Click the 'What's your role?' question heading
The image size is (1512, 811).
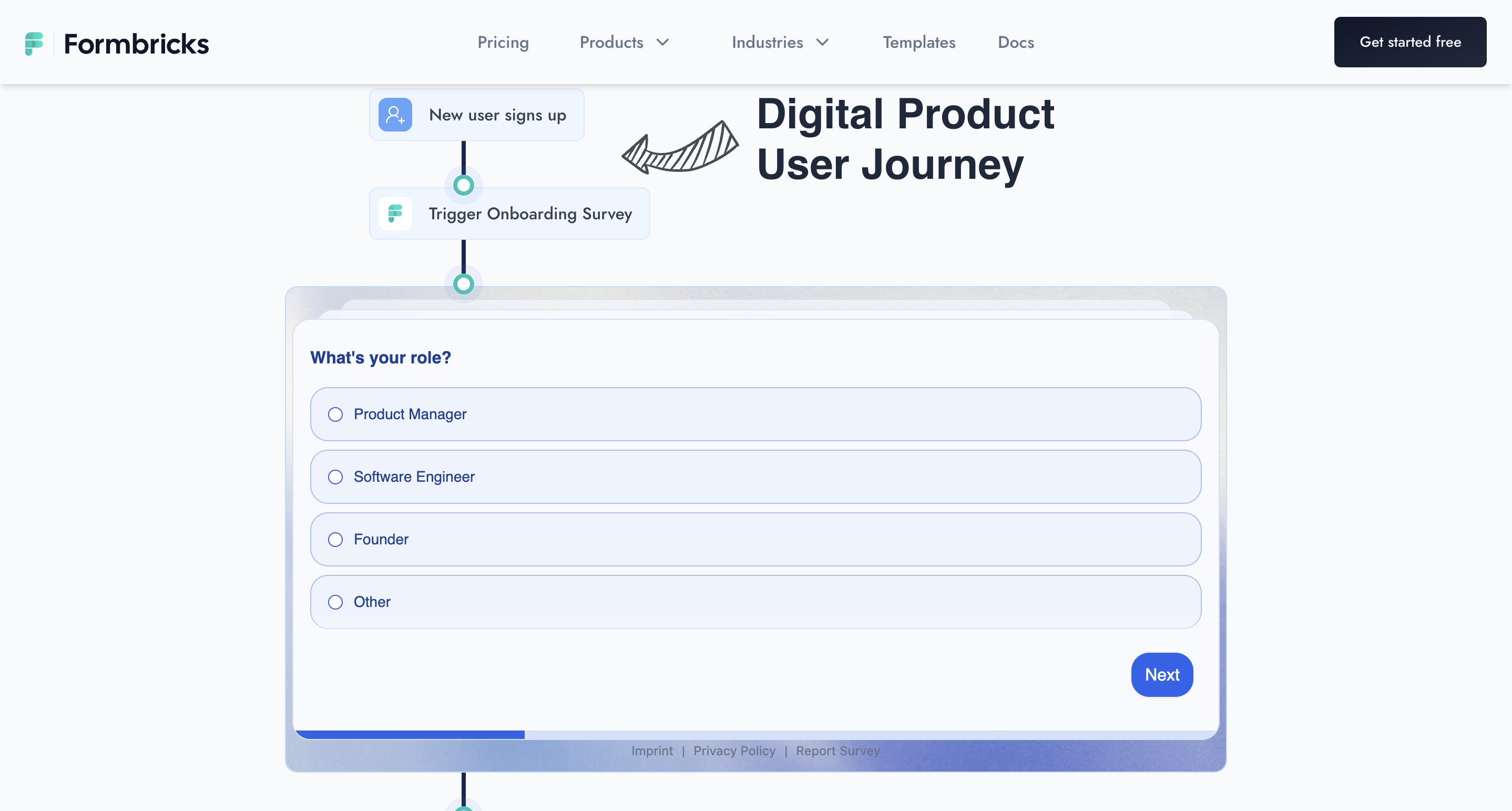click(380, 358)
